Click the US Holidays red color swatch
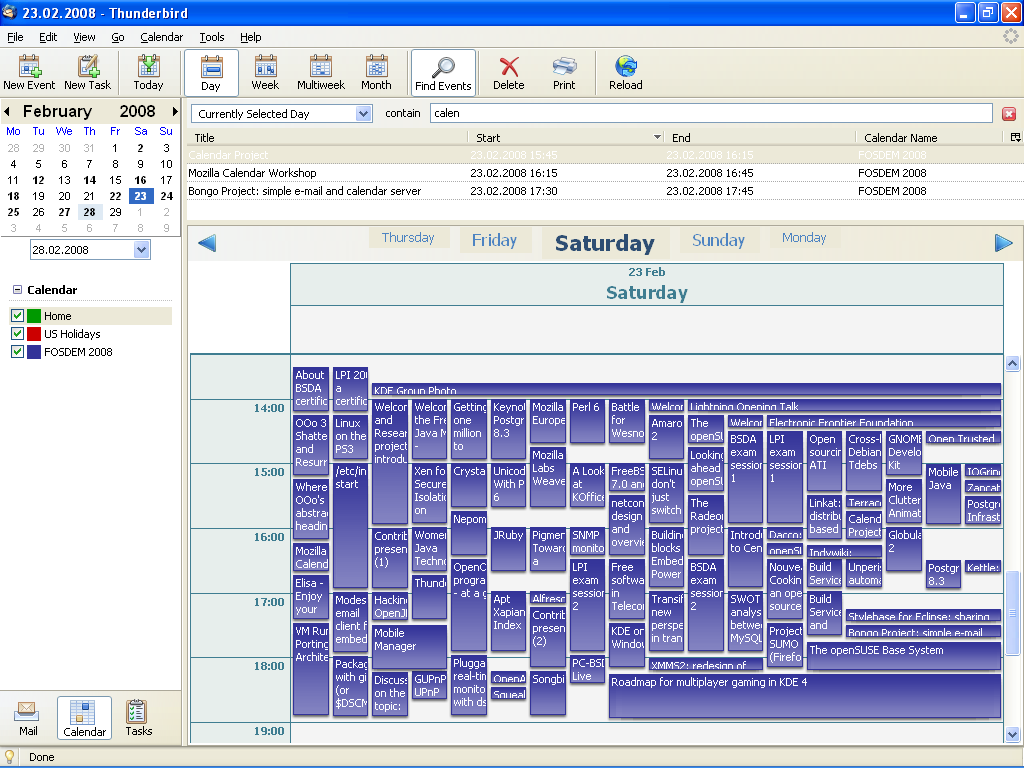The height and width of the screenshot is (768, 1024). tap(34, 334)
